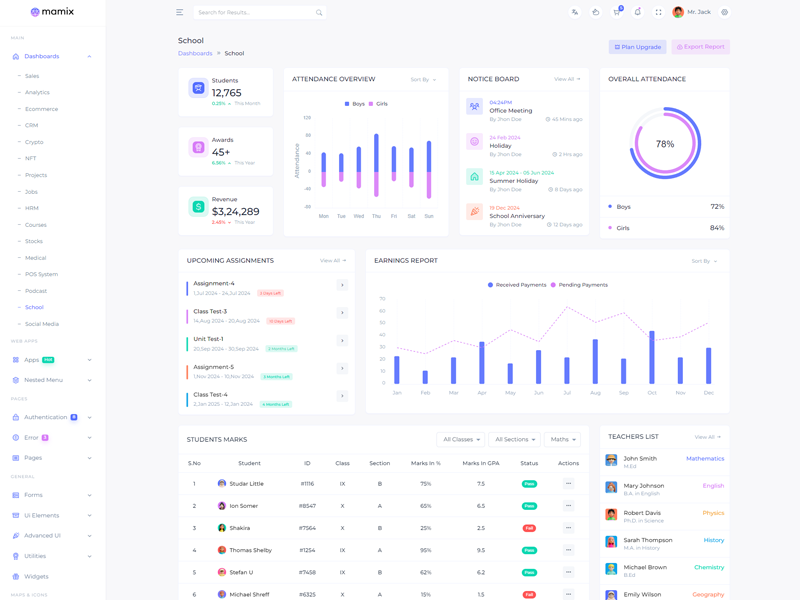Select CRM from the Dashboards menu
Viewport: 800px width, 600px height.
32,125
